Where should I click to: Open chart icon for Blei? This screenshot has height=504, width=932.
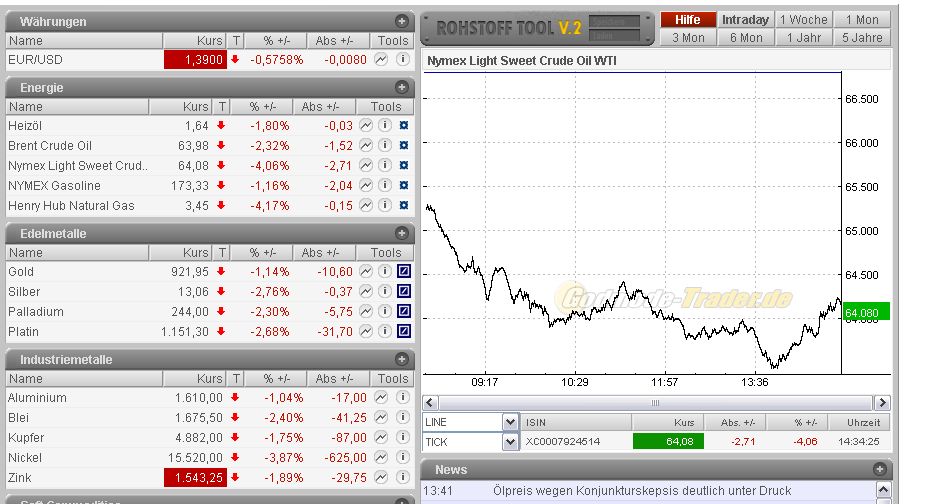[x=381, y=417]
